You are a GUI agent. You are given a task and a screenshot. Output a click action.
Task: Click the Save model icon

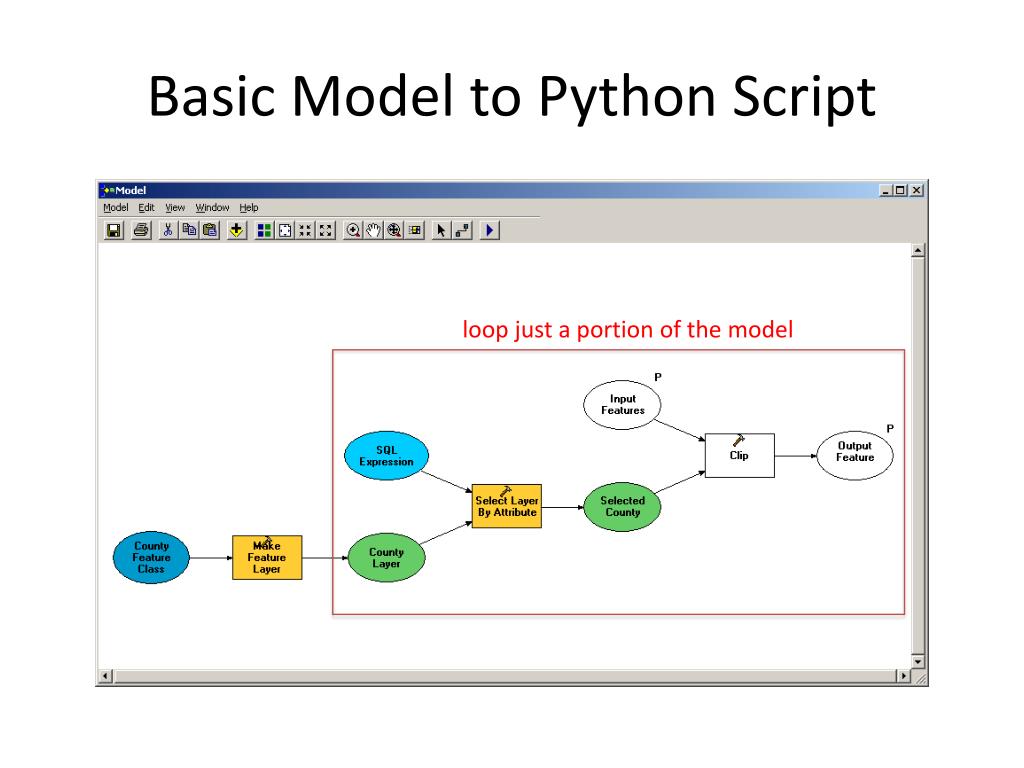pyautogui.click(x=114, y=231)
